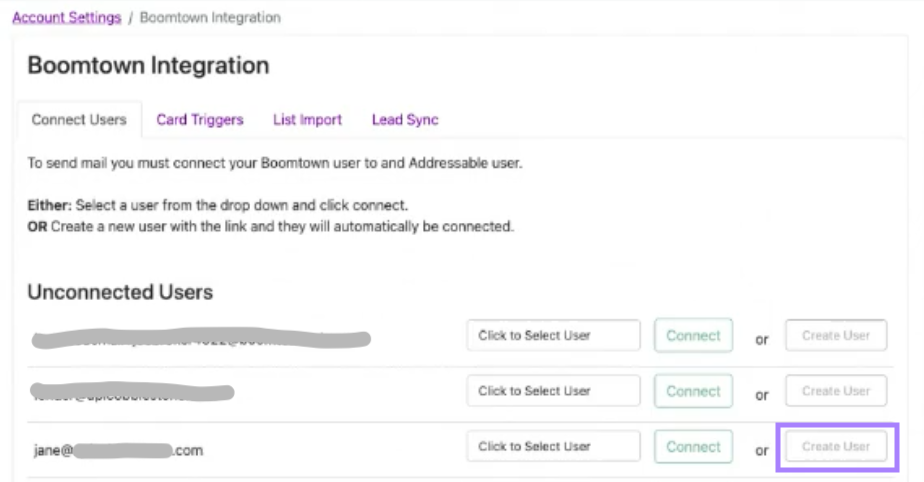
Task: Open the Account Settings breadcrumb link
Action: tap(66, 18)
